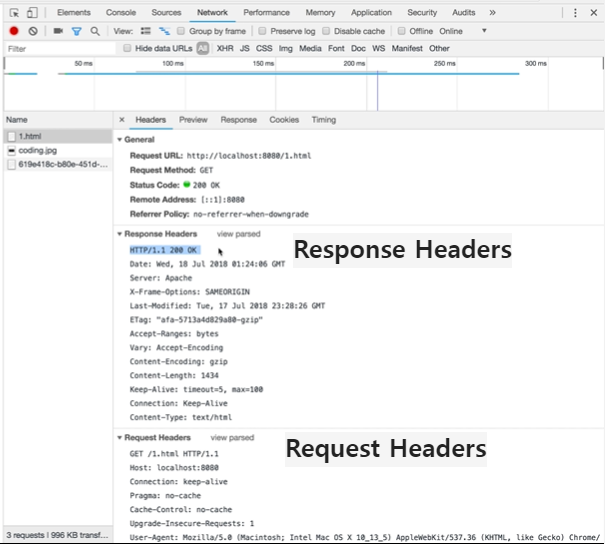The width and height of the screenshot is (605, 544).
Task: Select the Headers detail tab
Action: [150, 120]
